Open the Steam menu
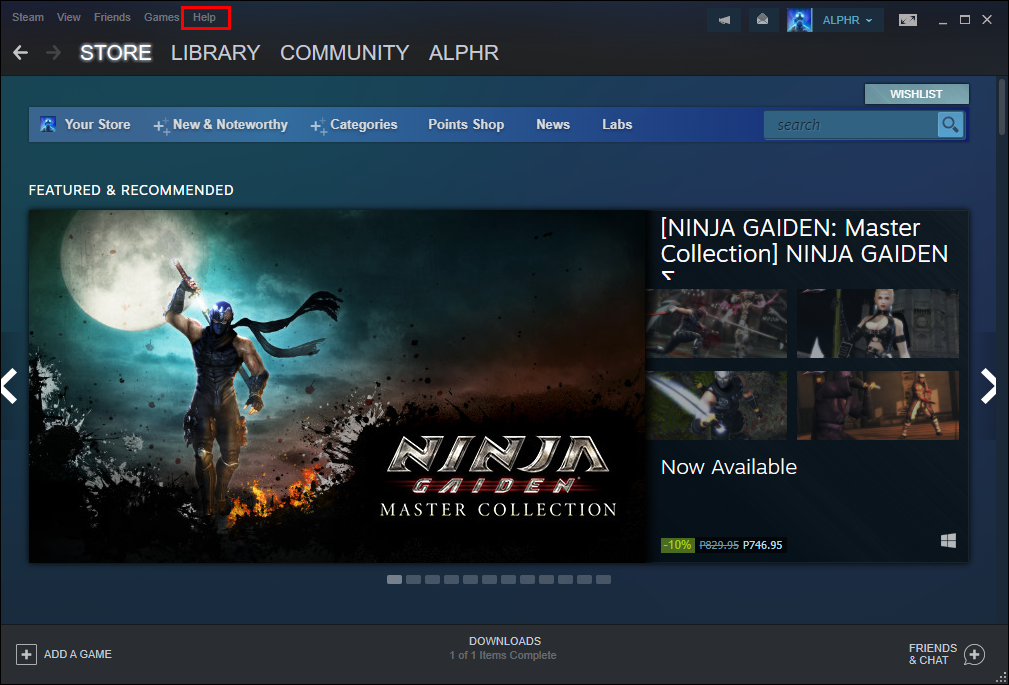The height and width of the screenshot is (685, 1009). [28, 17]
